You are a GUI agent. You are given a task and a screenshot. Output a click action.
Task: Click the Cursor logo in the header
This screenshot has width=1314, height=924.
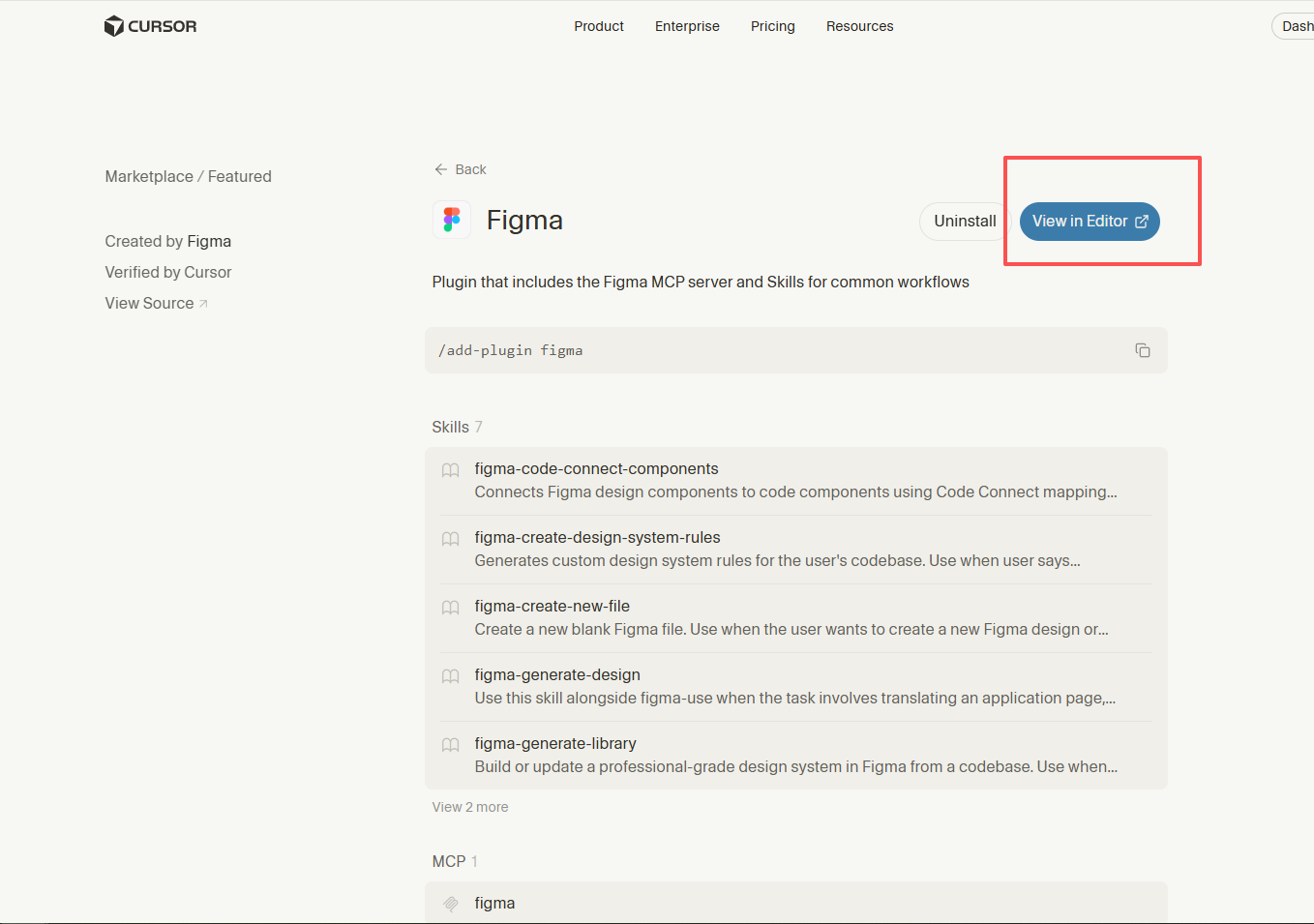[x=150, y=26]
